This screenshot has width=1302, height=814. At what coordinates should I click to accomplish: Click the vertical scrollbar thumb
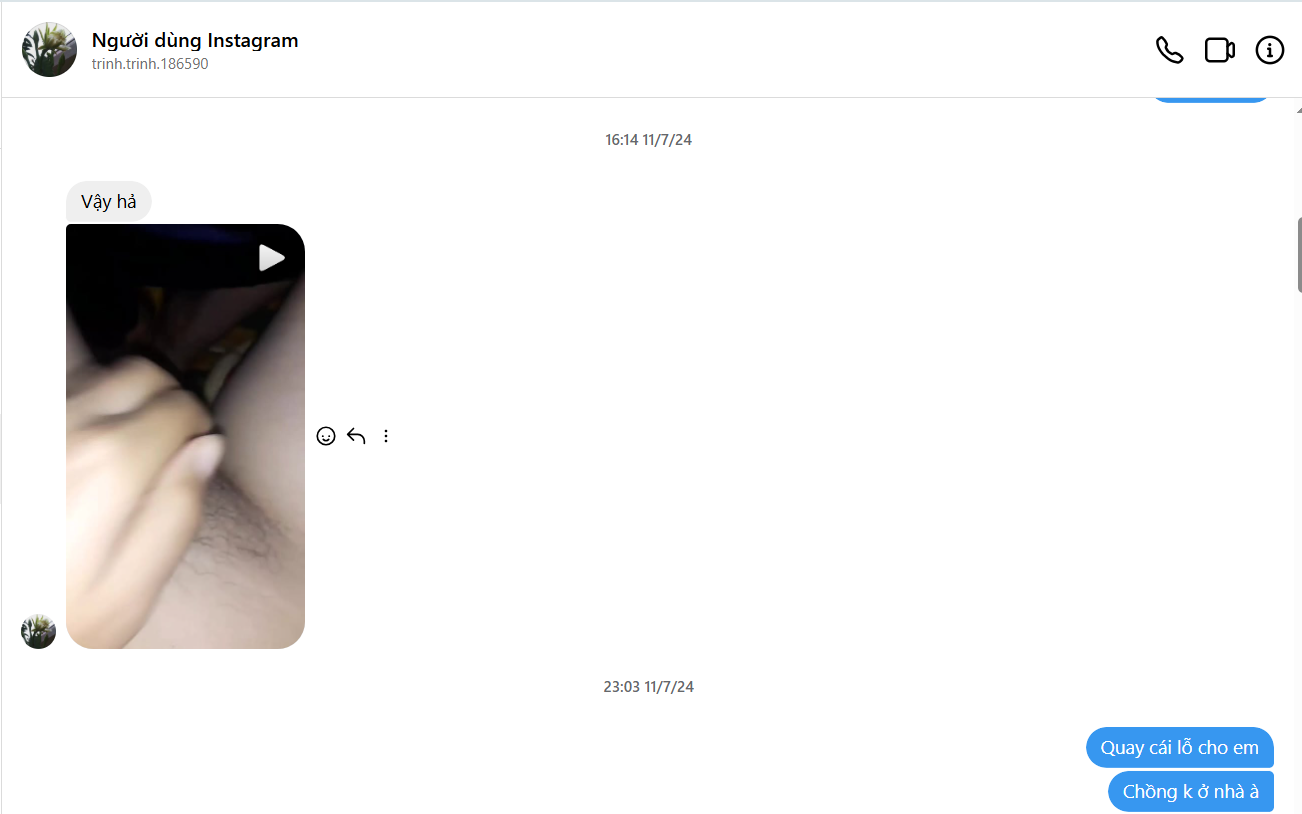1297,255
